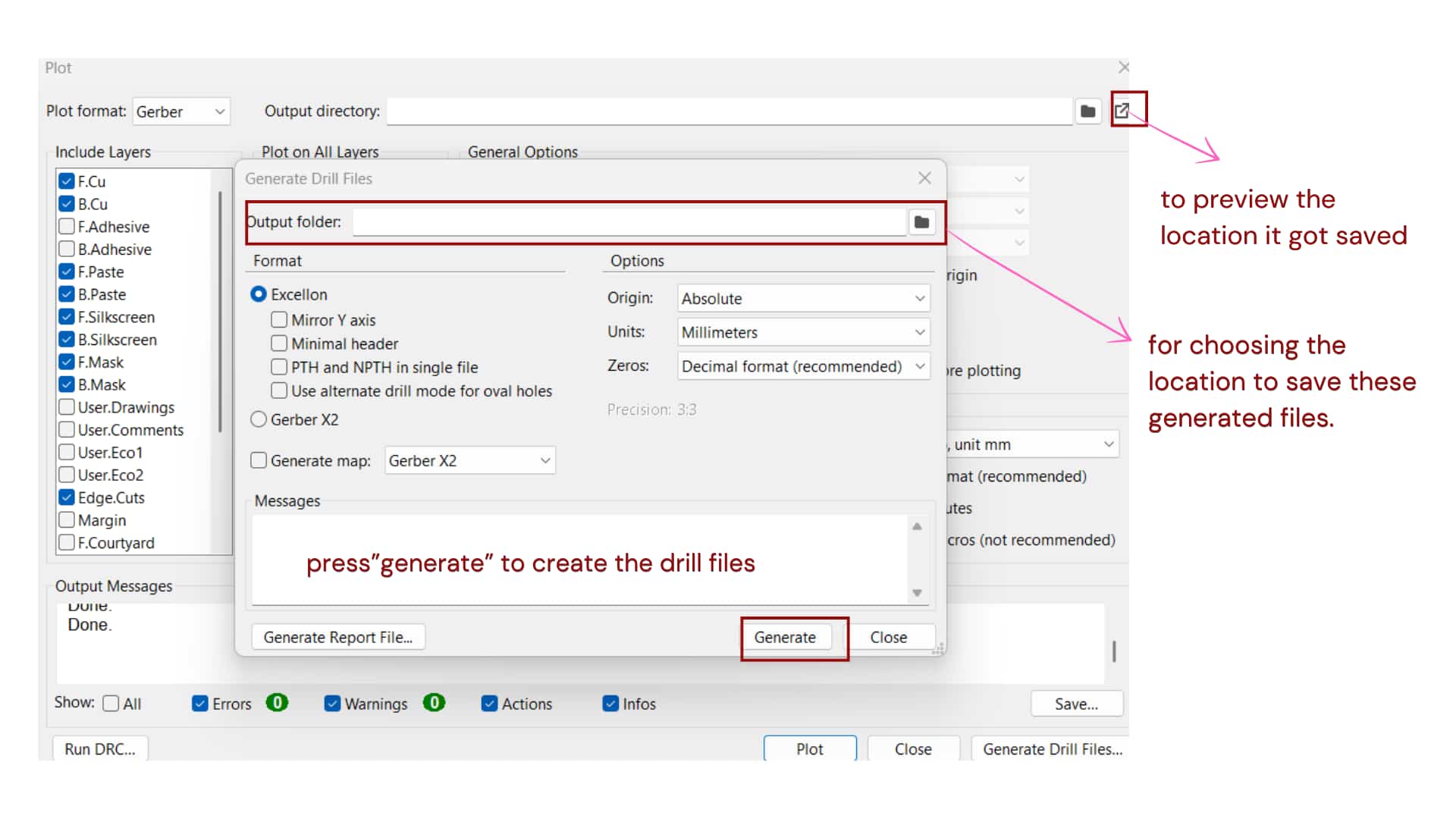The width and height of the screenshot is (1456, 819).
Task: Click the Plot output directory folder browse icon
Action: [x=1087, y=111]
